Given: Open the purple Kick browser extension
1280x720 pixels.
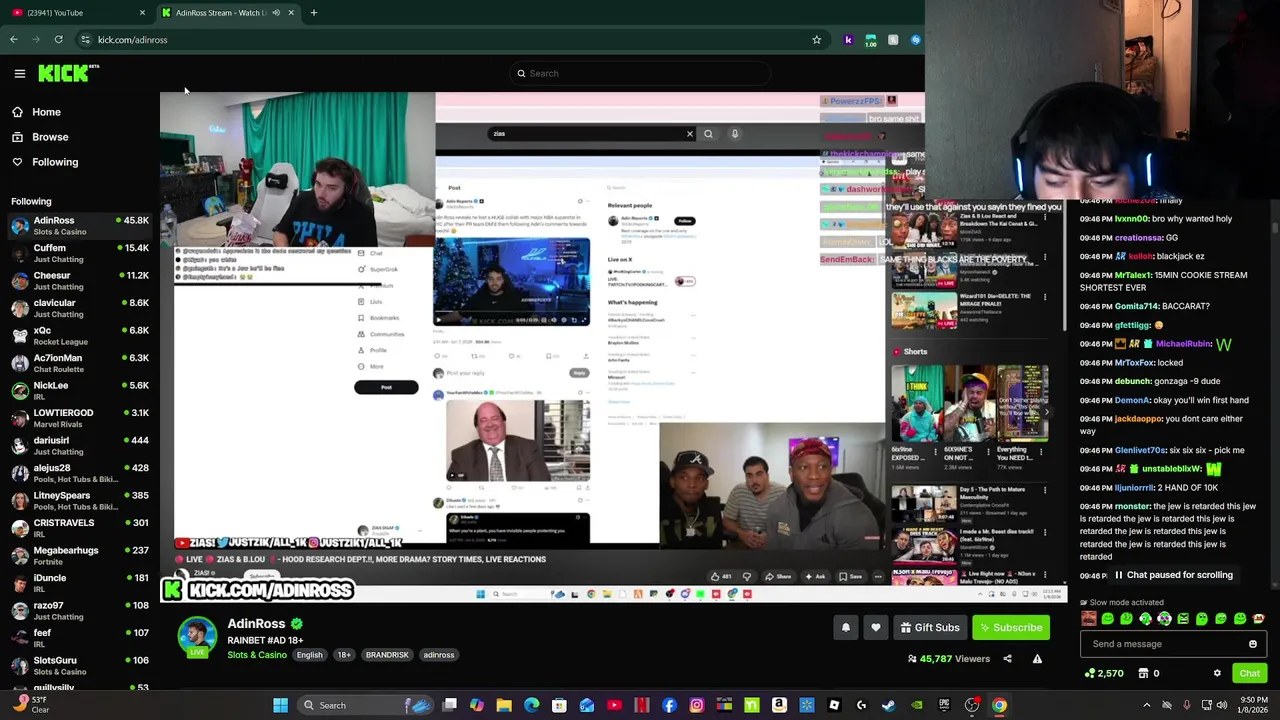Looking at the screenshot, I should [x=848, y=40].
